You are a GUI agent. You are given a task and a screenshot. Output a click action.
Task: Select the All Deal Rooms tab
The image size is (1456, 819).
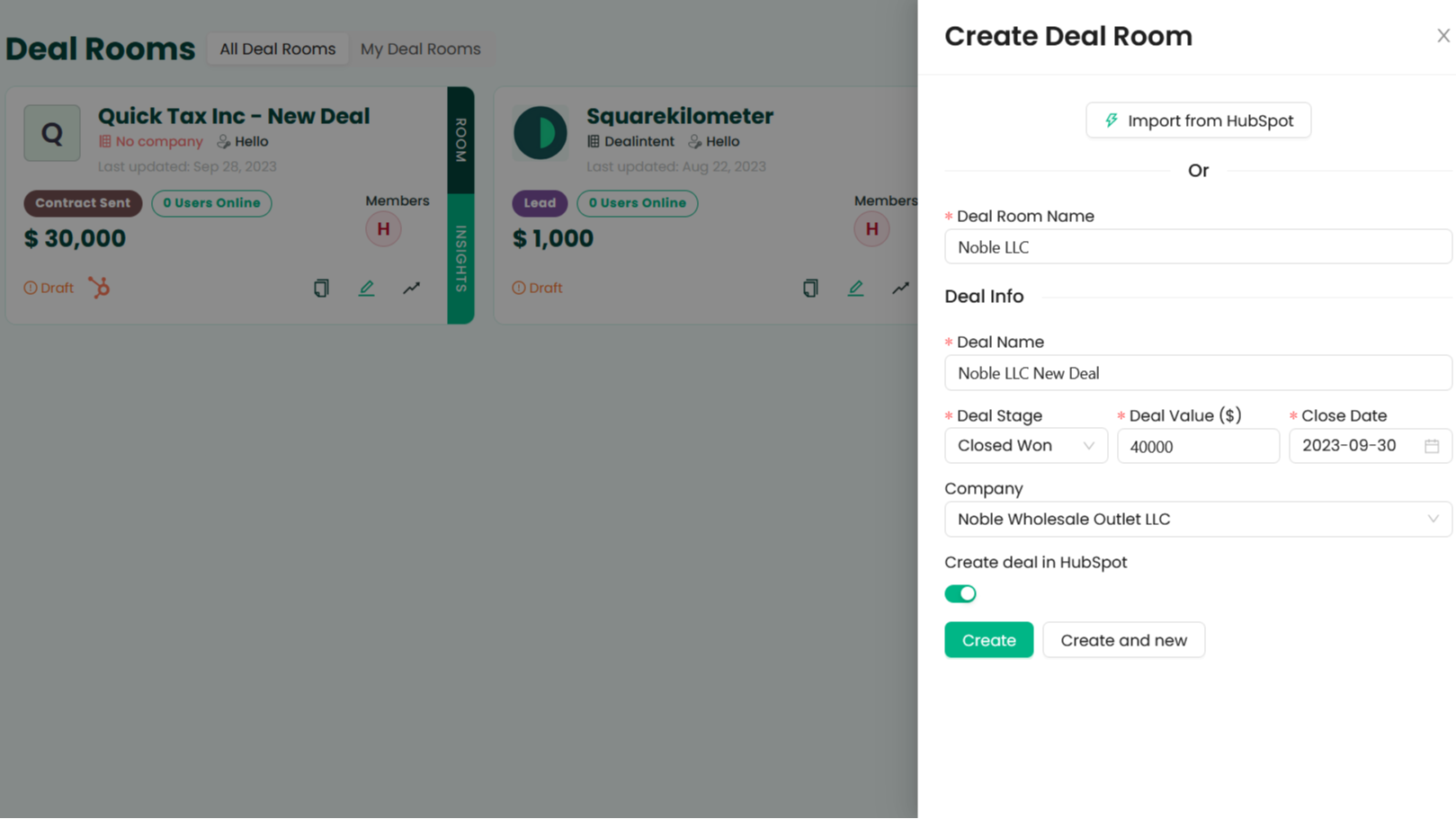click(x=277, y=49)
